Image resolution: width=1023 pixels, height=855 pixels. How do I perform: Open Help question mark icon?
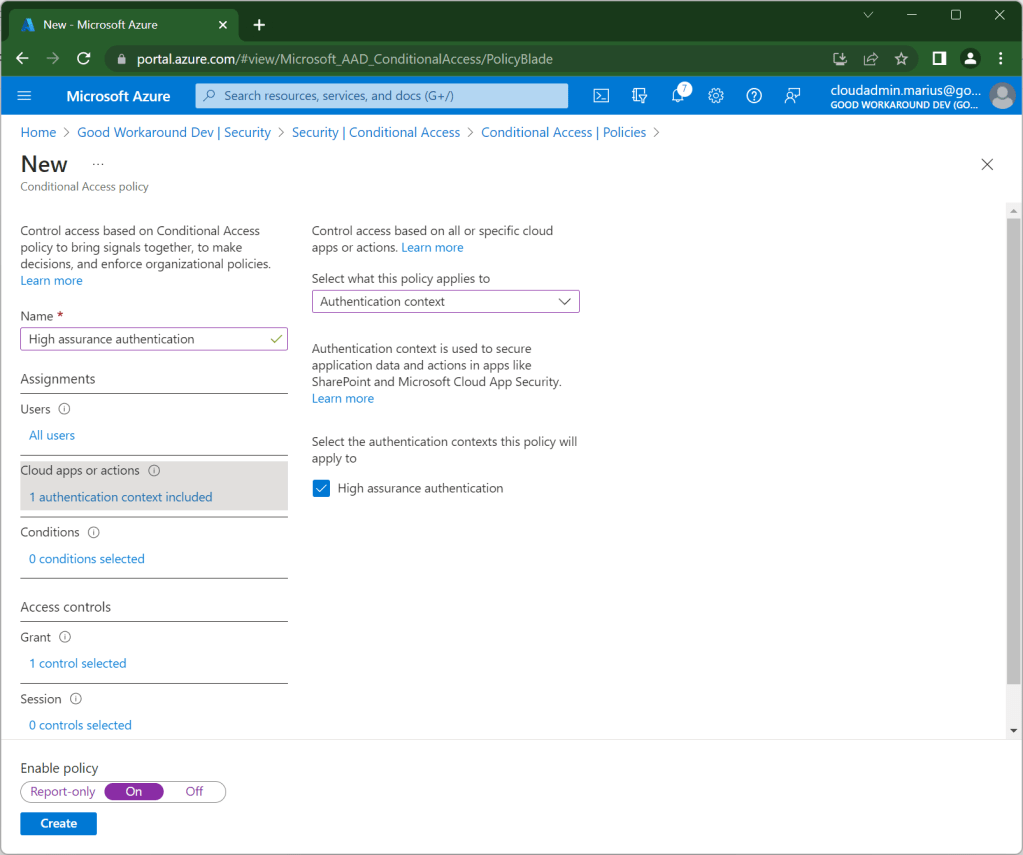(754, 96)
